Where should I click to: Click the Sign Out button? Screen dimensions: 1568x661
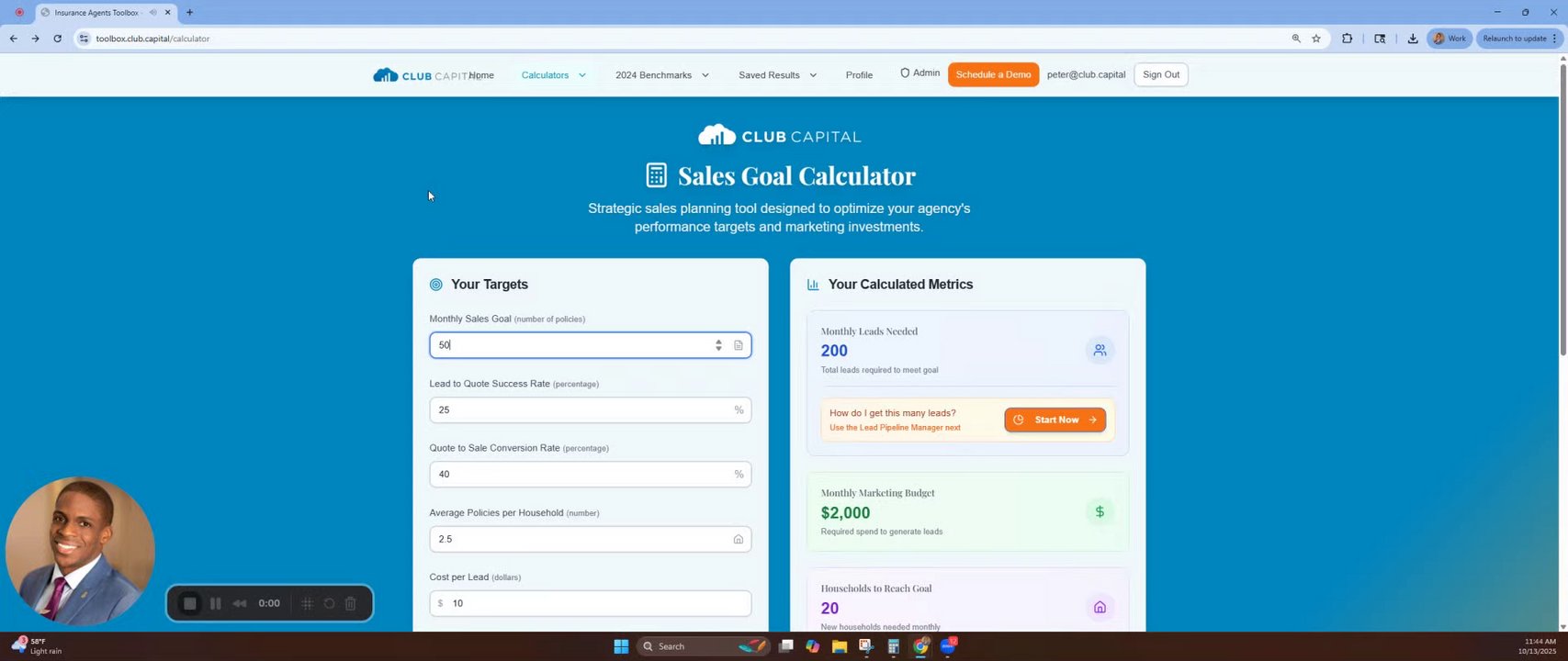(1161, 74)
